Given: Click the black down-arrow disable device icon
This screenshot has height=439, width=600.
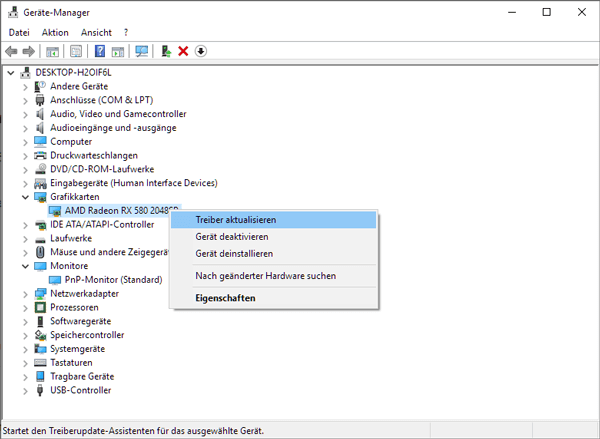Looking at the screenshot, I should pyautogui.click(x=200, y=51).
